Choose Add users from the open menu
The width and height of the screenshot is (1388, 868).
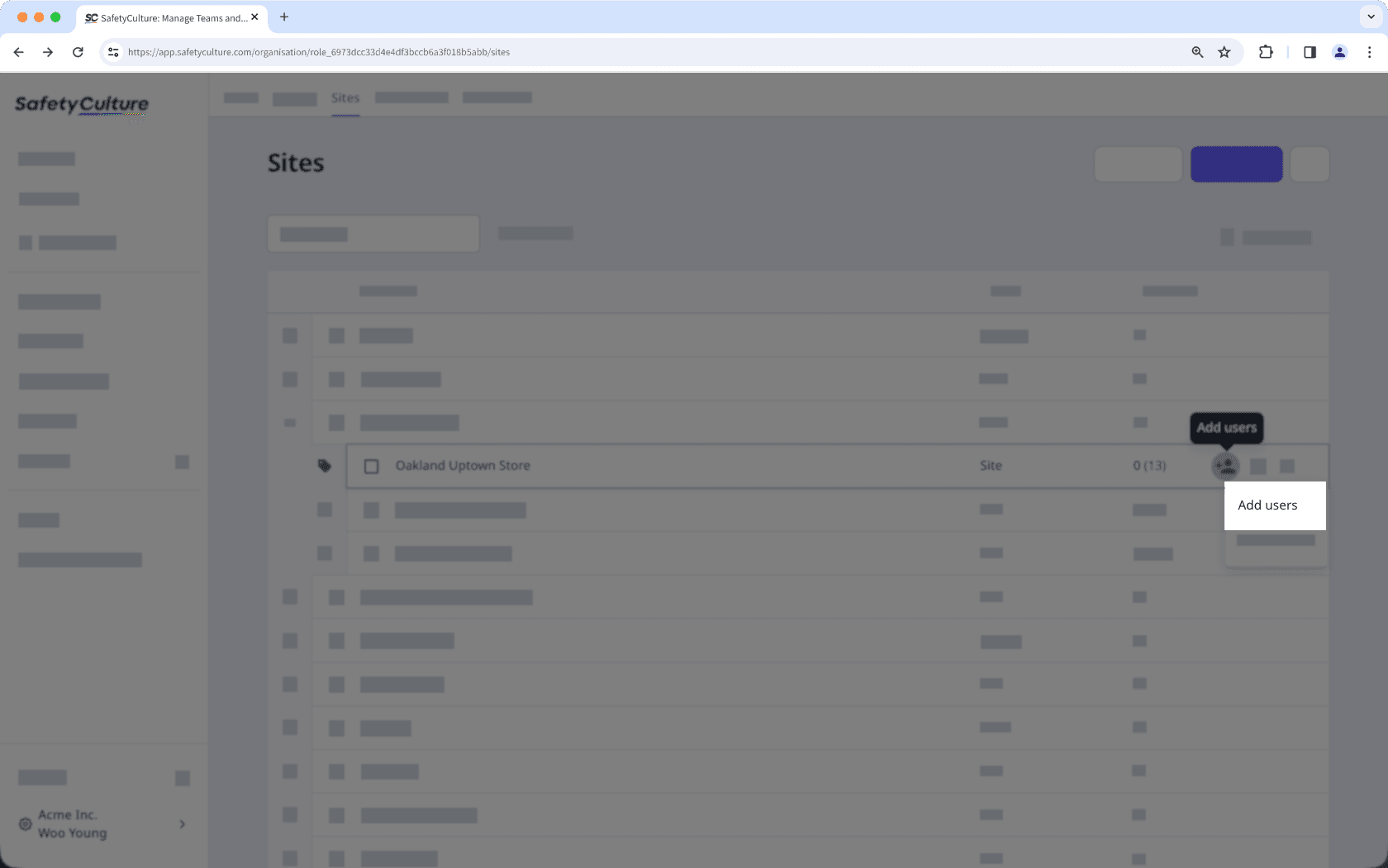point(1267,505)
